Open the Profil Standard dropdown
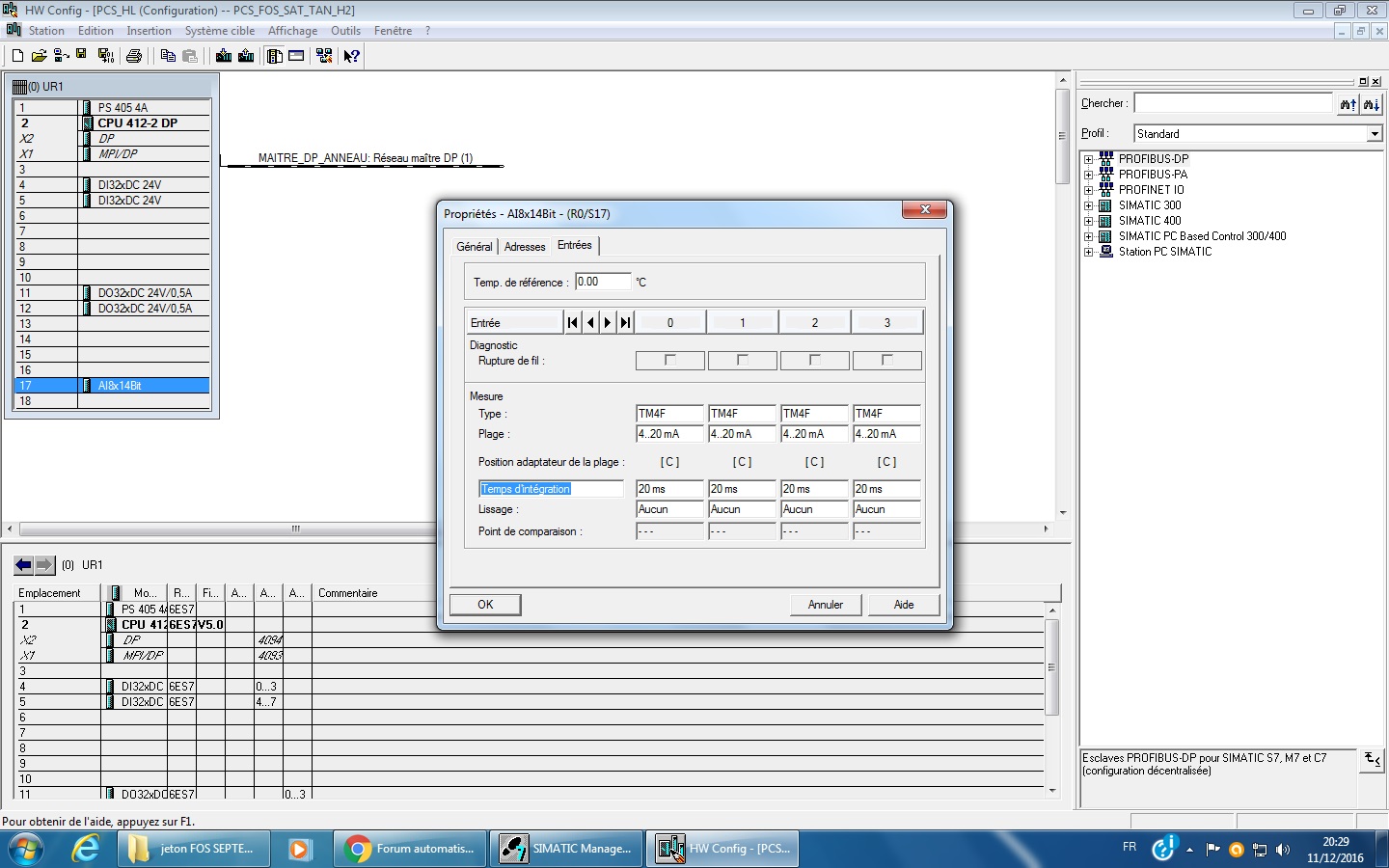Screen dimensions: 1389x868 click(1375, 134)
